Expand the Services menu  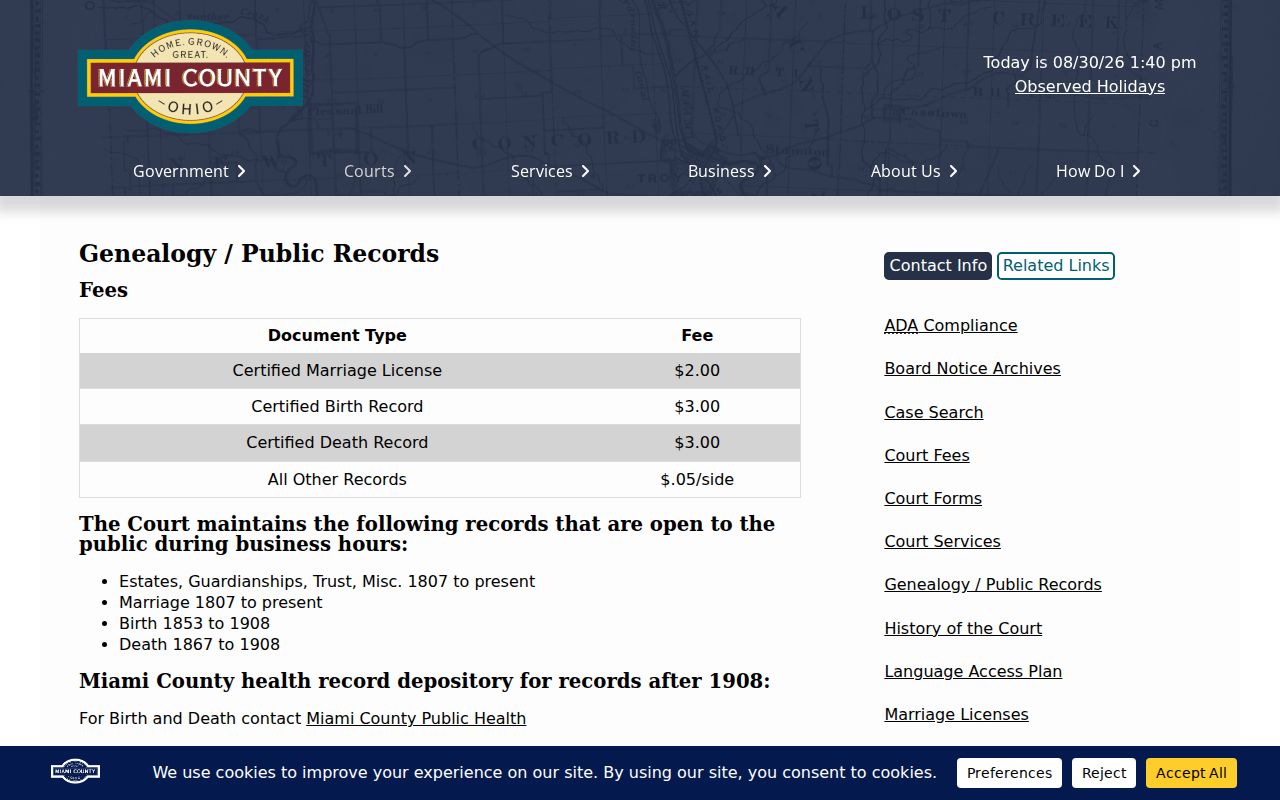(550, 171)
